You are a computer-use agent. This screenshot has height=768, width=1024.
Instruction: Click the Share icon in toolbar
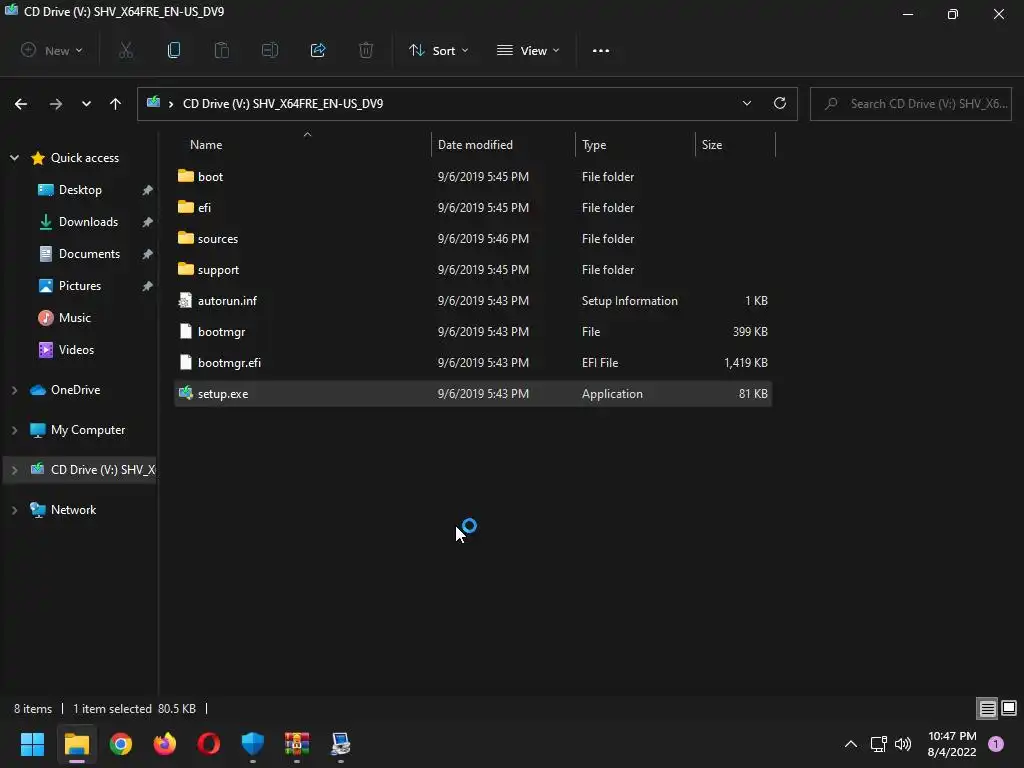coord(318,50)
